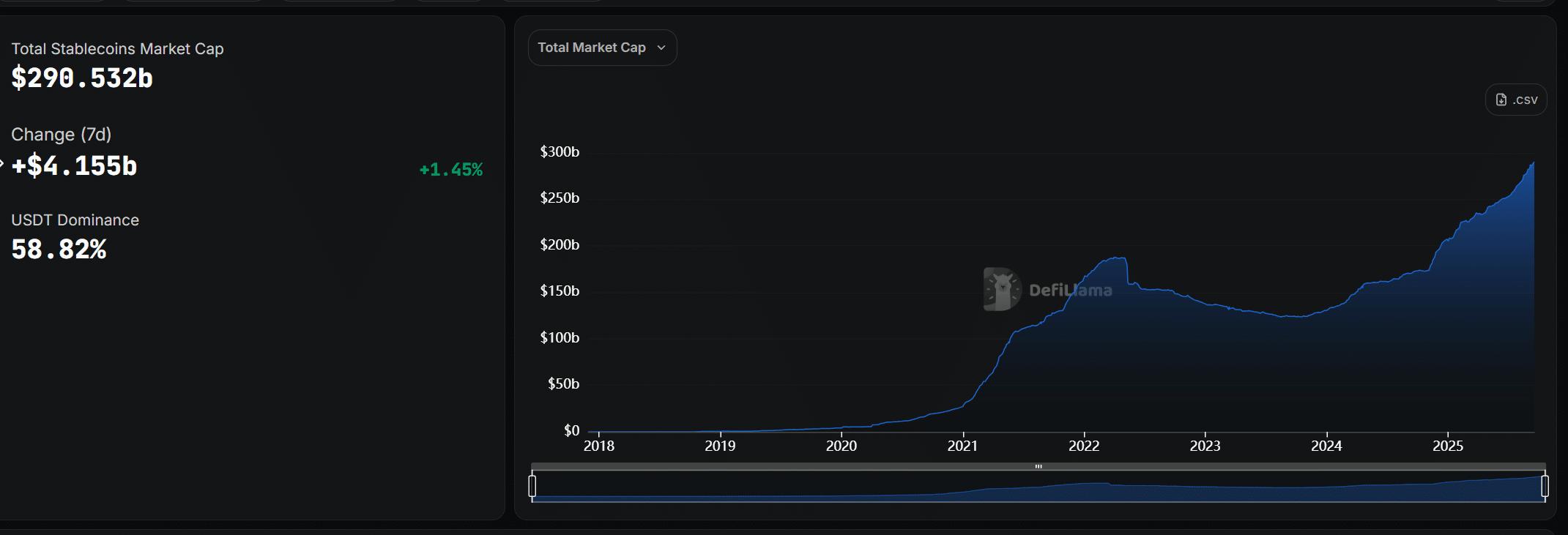The height and width of the screenshot is (535, 1568).
Task: Click the 2022 label on the x-axis
Action: click(1084, 446)
